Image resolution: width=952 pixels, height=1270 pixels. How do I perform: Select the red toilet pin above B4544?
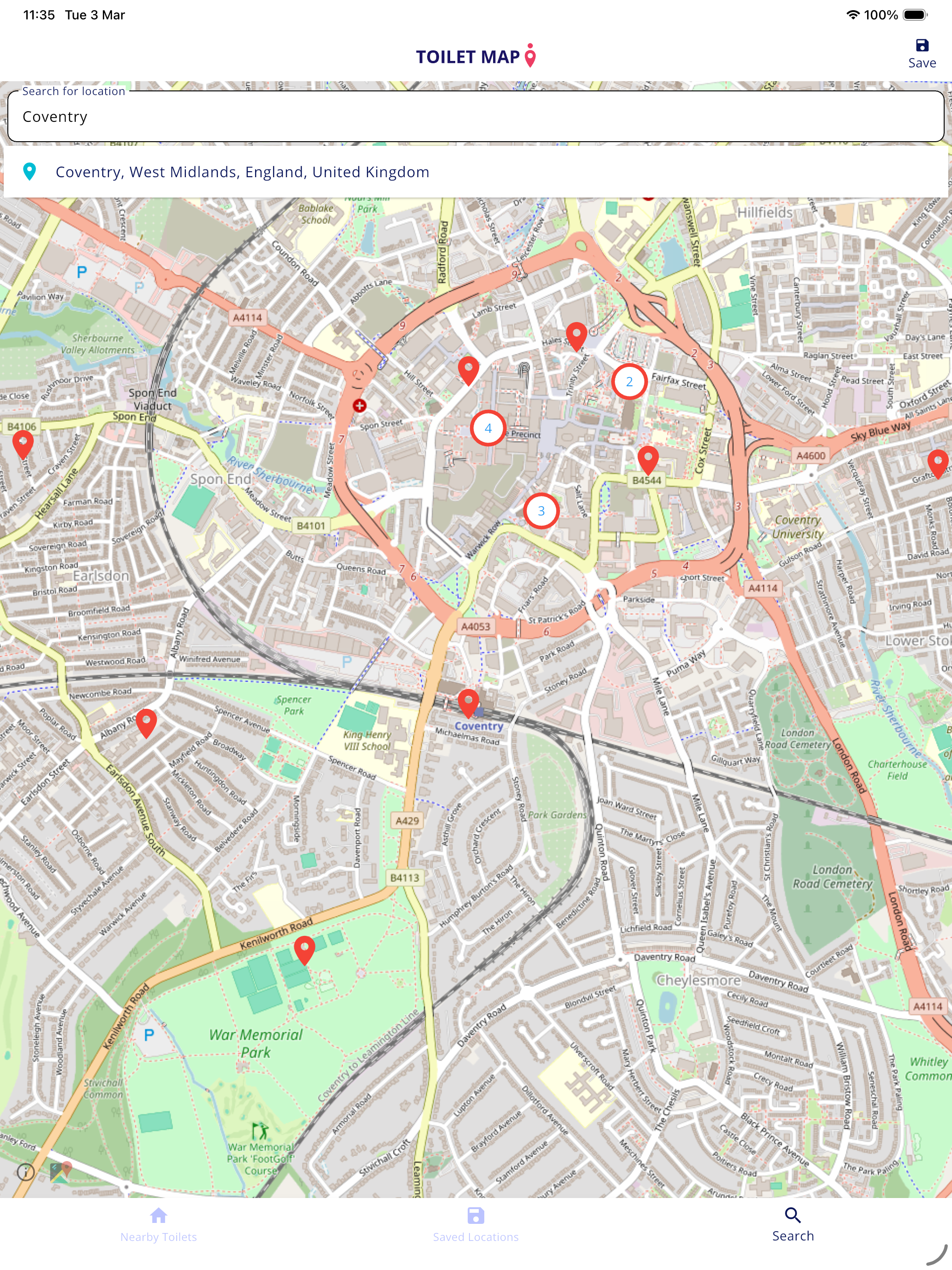click(x=648, y=460)
